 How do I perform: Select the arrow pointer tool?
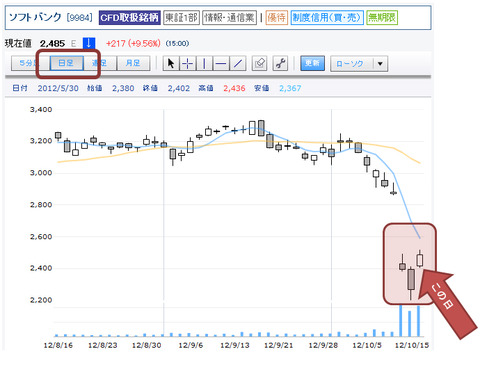pos(171,63)
